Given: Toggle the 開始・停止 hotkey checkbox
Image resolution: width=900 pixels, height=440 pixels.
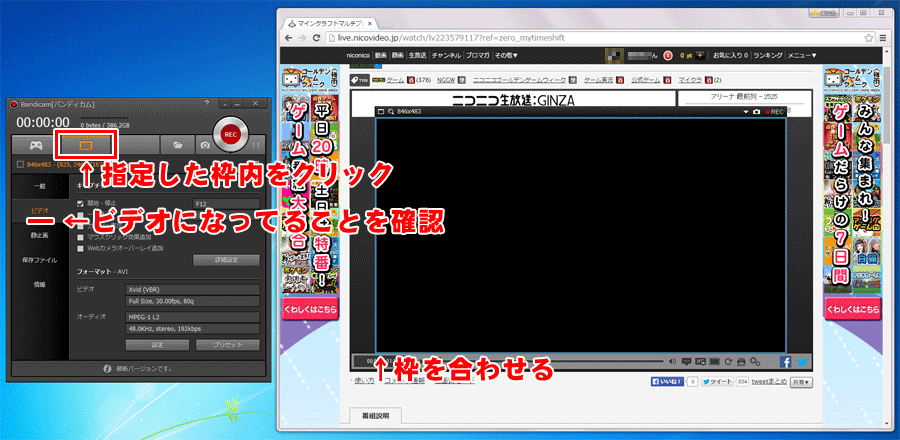Looking at the screenshot, I should [x=80, y=203].
